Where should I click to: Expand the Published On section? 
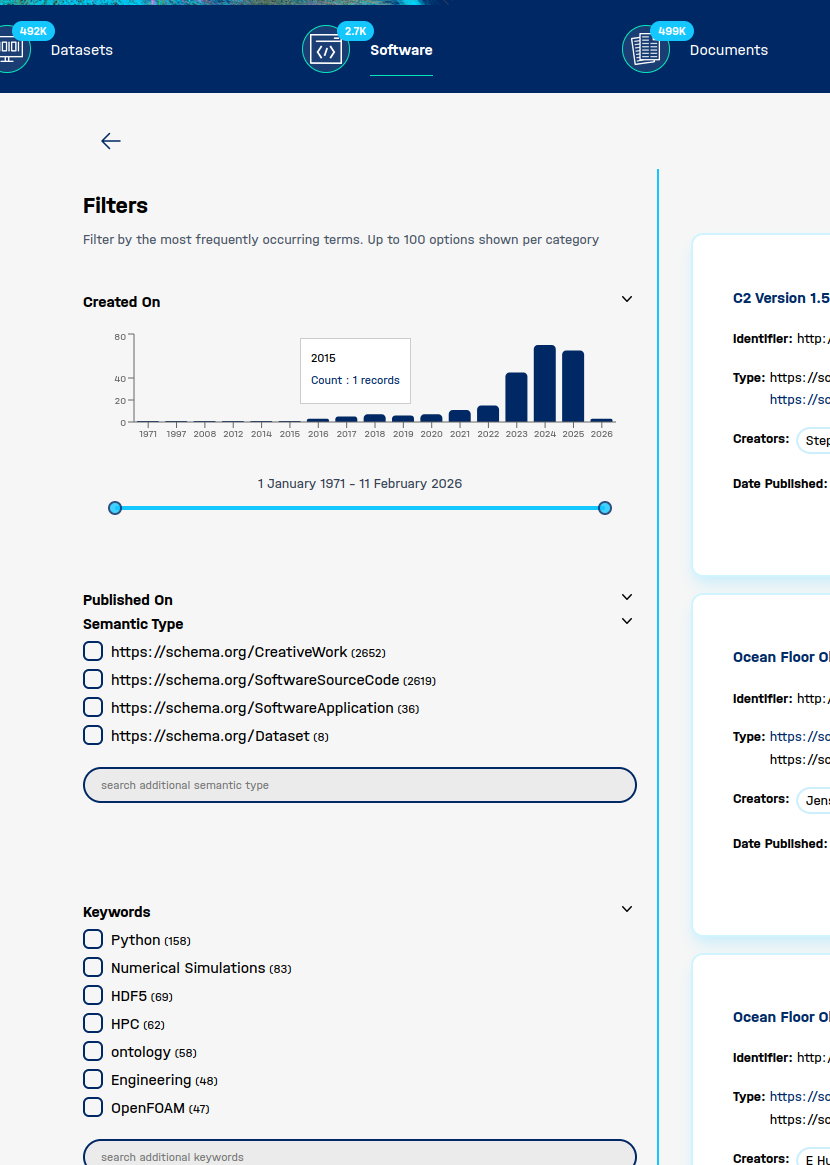pos(627,596)
